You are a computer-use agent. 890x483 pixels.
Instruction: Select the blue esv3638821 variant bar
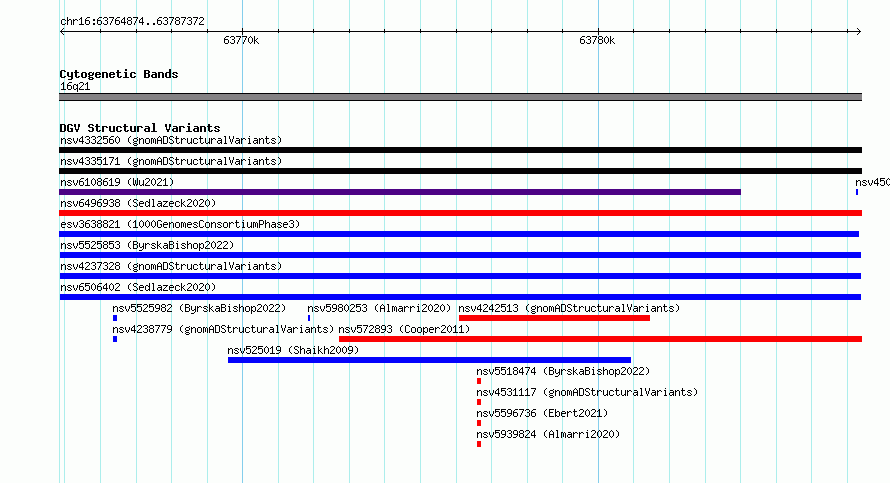tap(459, 234)
